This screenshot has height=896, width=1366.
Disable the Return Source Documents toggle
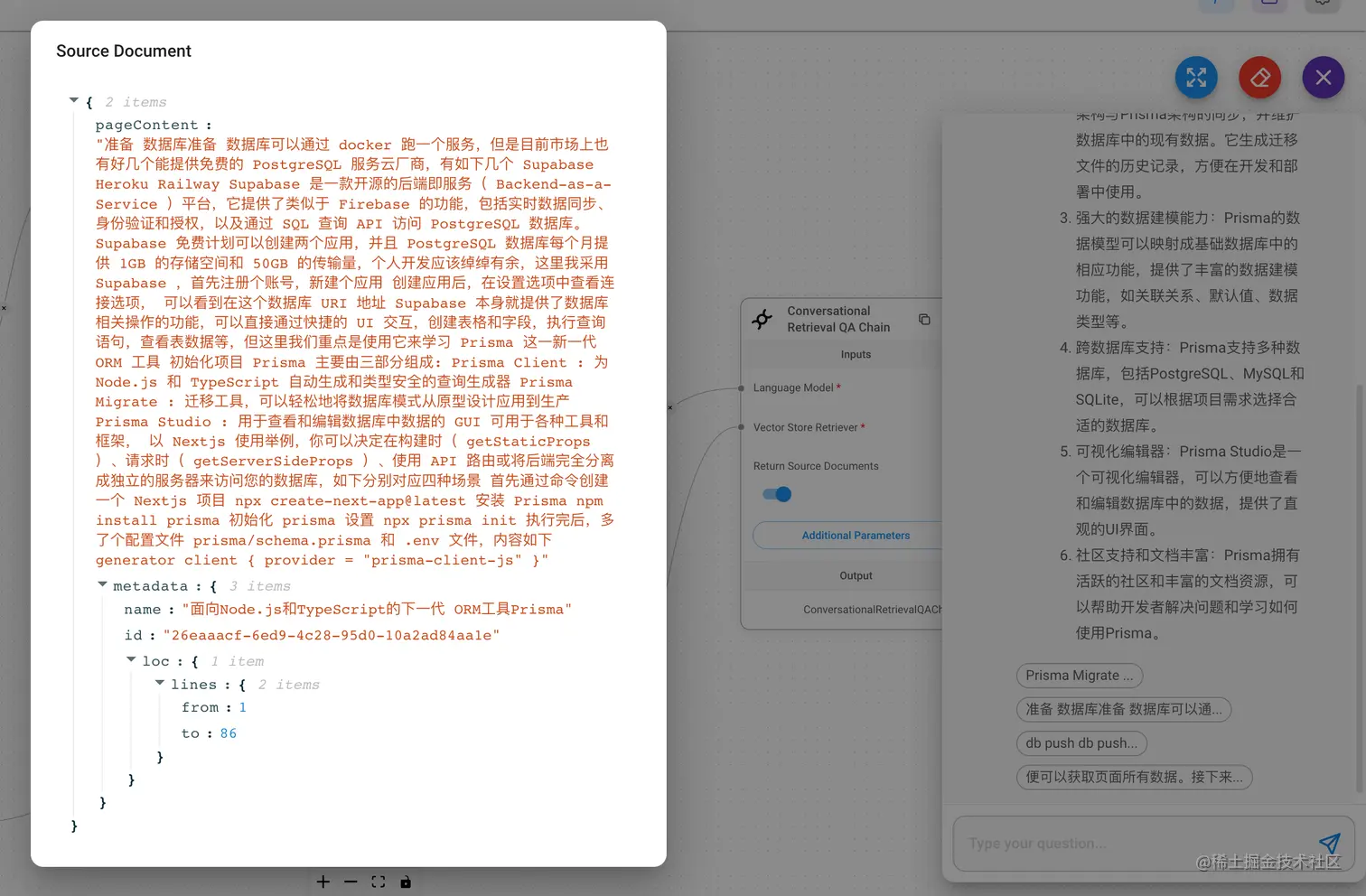[775, 494]
